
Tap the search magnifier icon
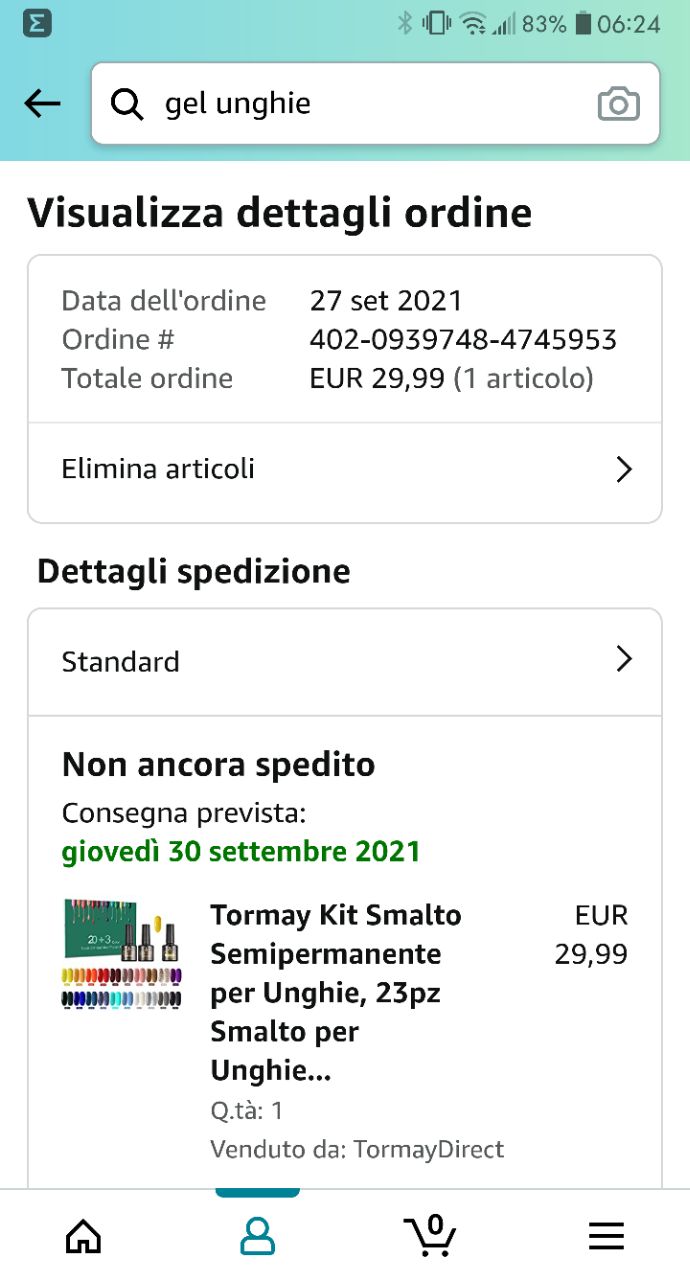[127, 104]
